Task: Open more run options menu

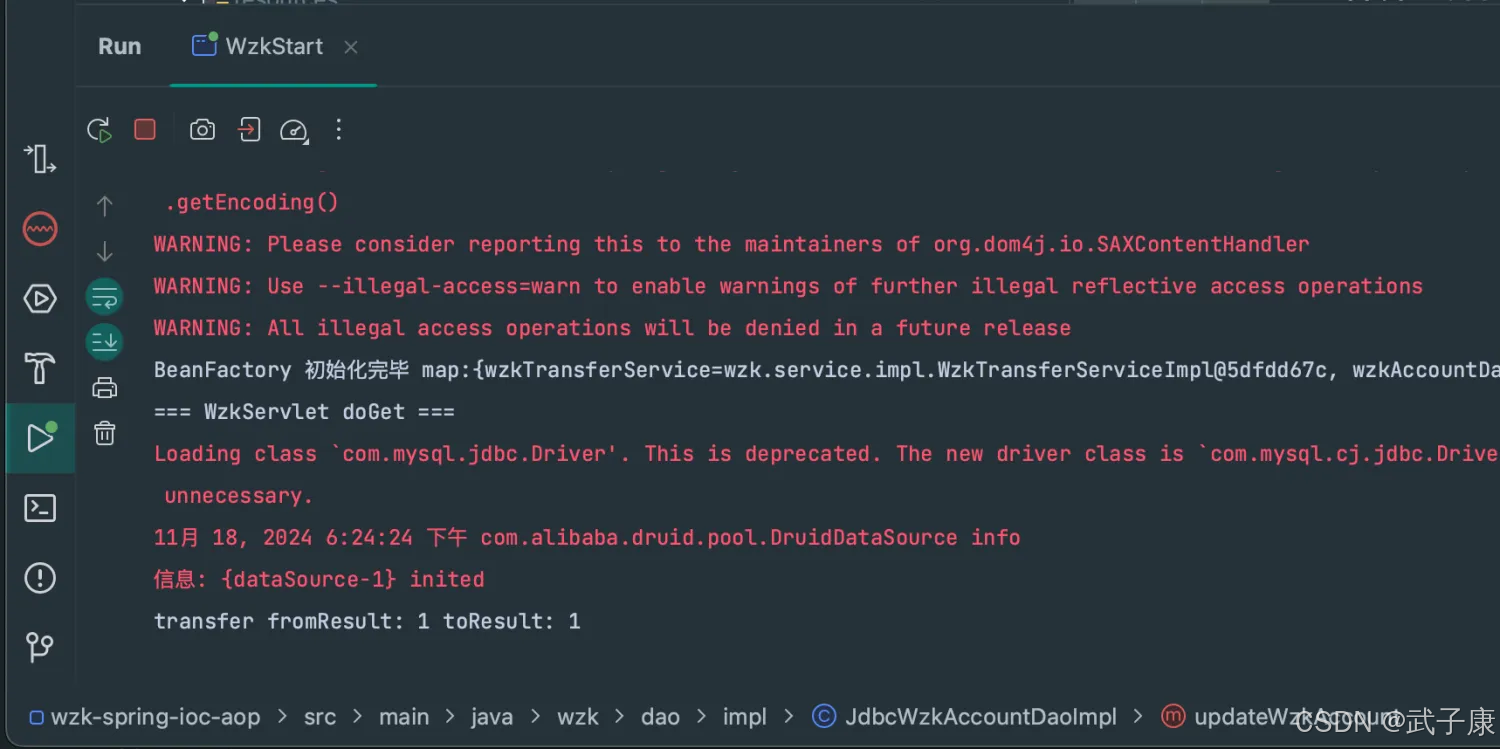Action: tap(339, 130)
